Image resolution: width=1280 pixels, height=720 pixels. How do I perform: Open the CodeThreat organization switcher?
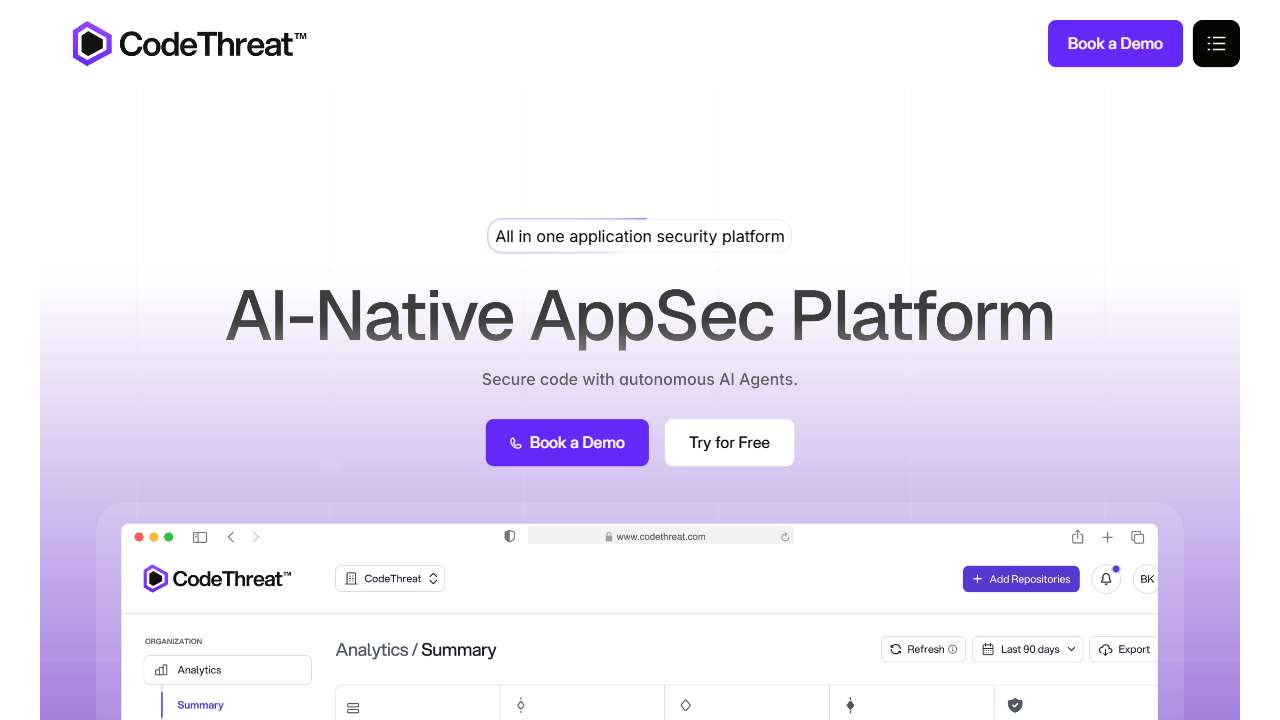[390, 579]
